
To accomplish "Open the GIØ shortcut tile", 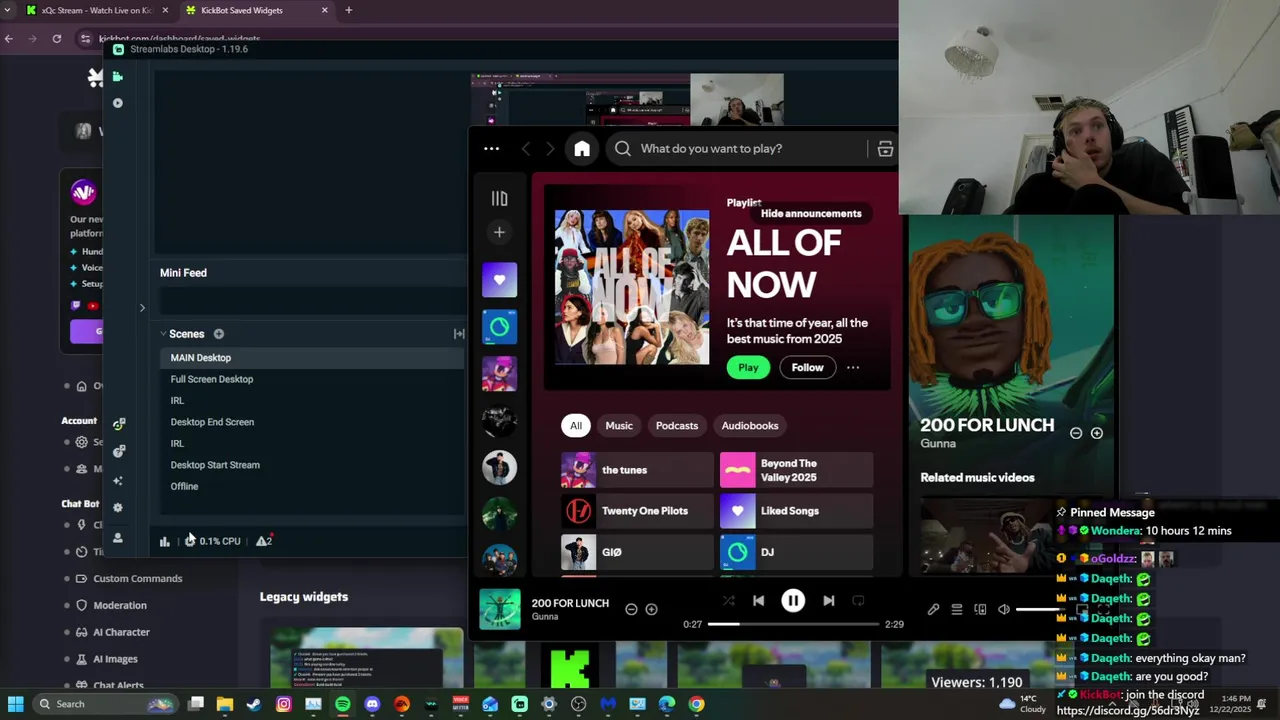I will click(637, 552).
